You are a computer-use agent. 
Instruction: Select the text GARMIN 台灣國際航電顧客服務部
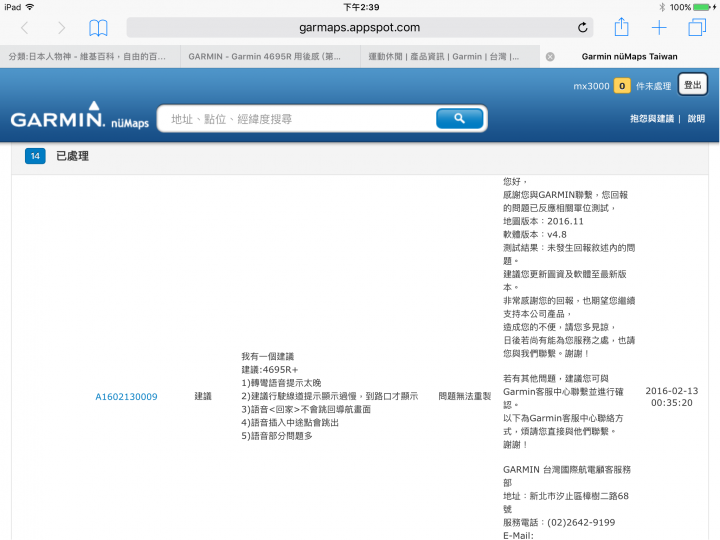(567, 476)
